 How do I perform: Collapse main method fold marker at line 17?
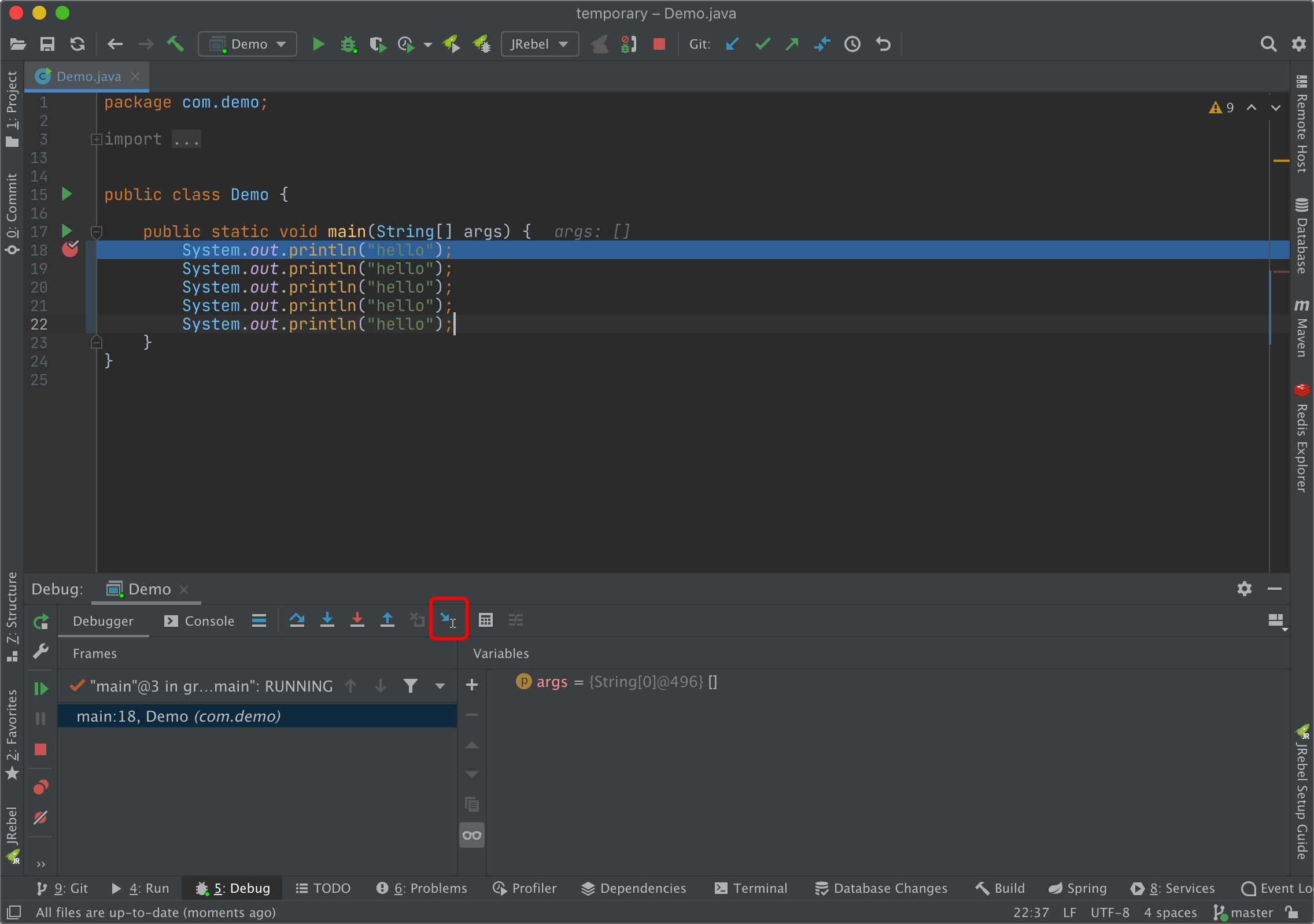[x=97, y=232]
